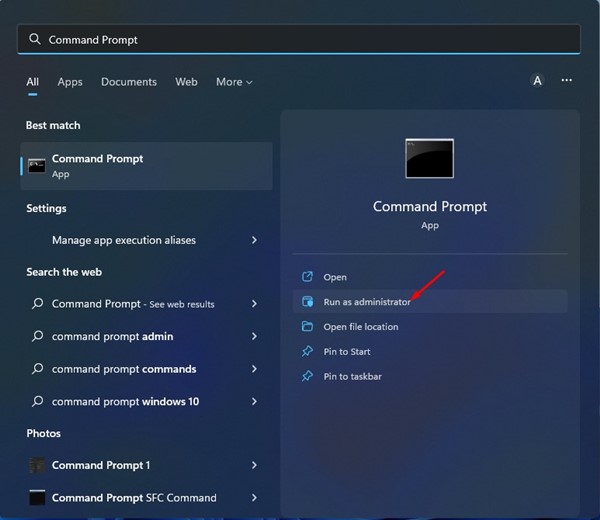The width and height of the screenshot is (600, 520).
Task: Click search icon beside command prompt commands
Action: pos(37,368)
